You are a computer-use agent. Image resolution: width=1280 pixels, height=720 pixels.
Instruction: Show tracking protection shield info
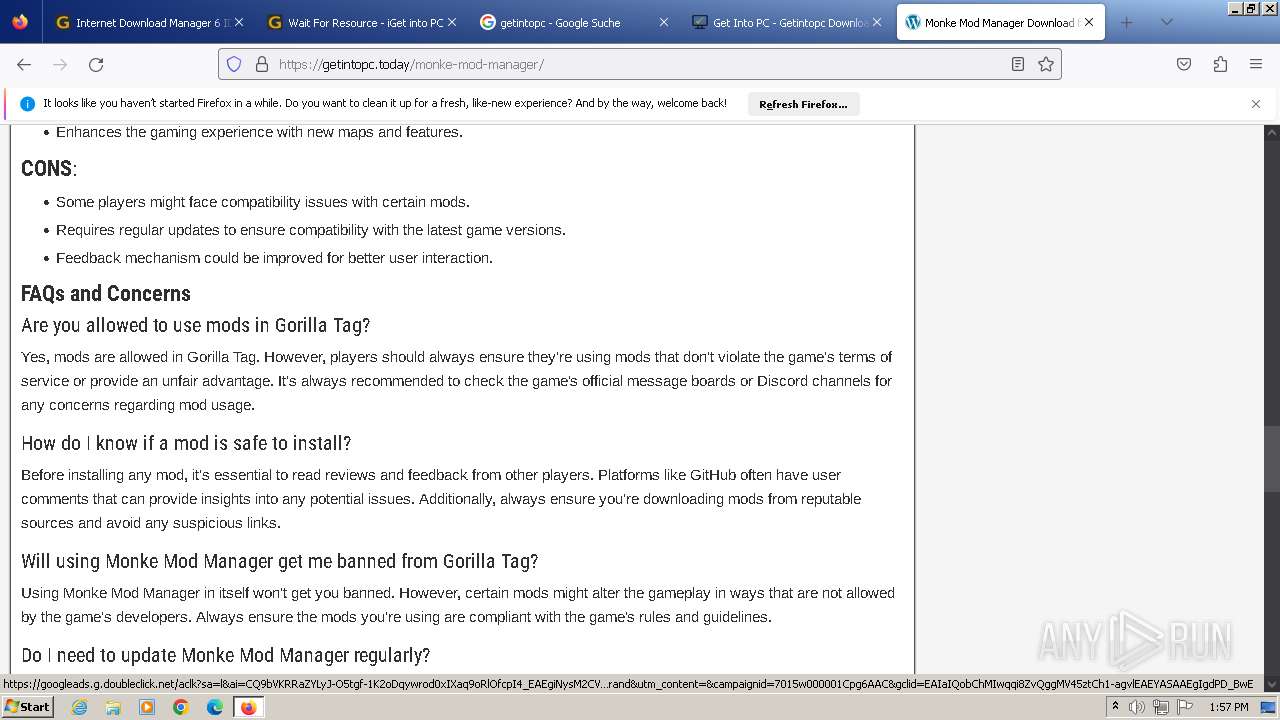(234, 64)
